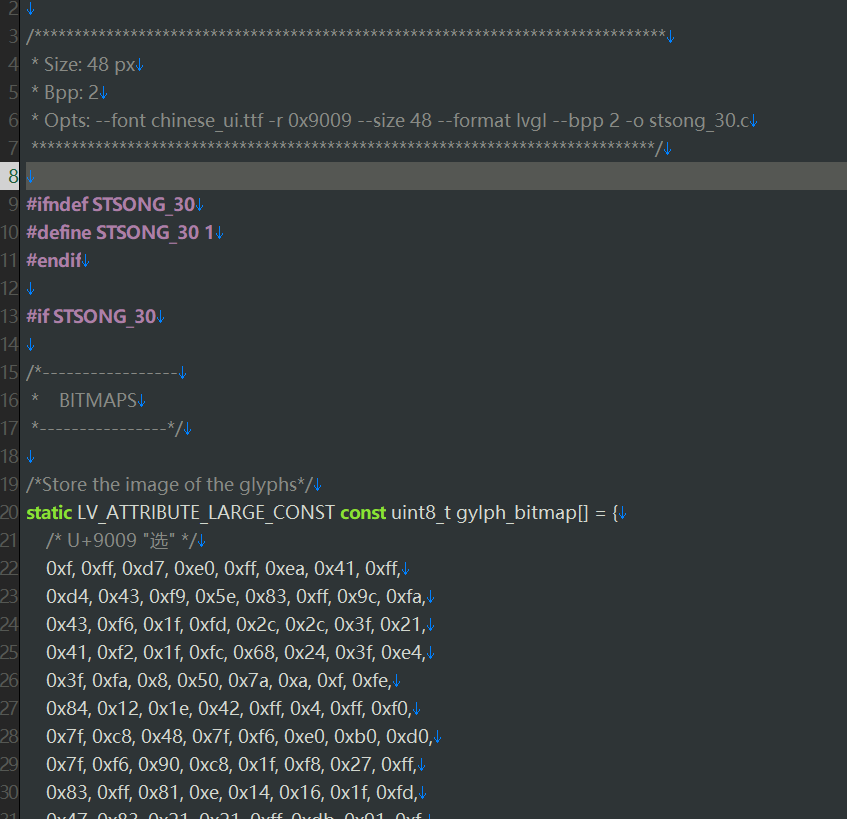
Task: Click the "const" keyword on line 20
Action: [x=366, y=512]
